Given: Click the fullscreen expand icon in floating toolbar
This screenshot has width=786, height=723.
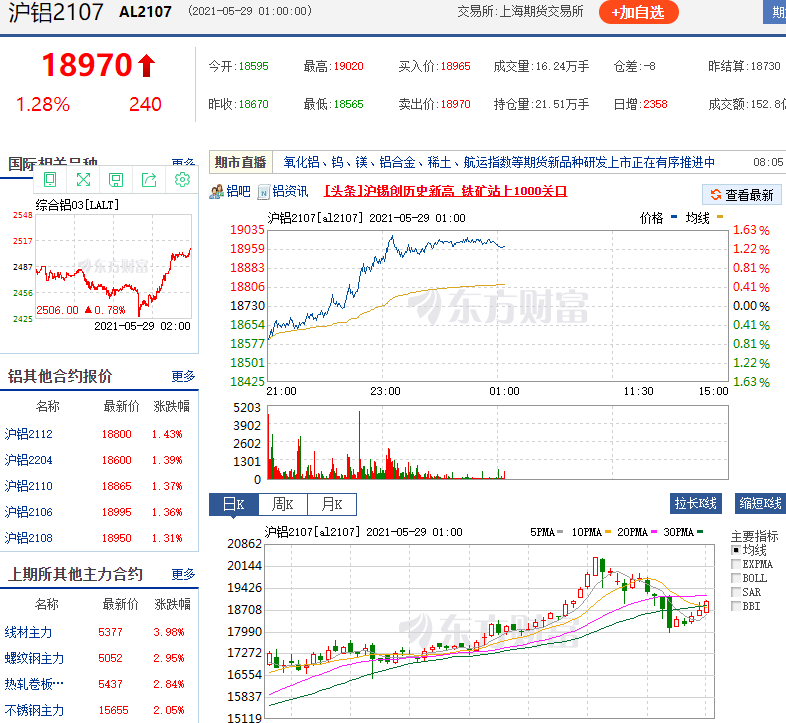Looking at the screenshot, I should 83,179.
